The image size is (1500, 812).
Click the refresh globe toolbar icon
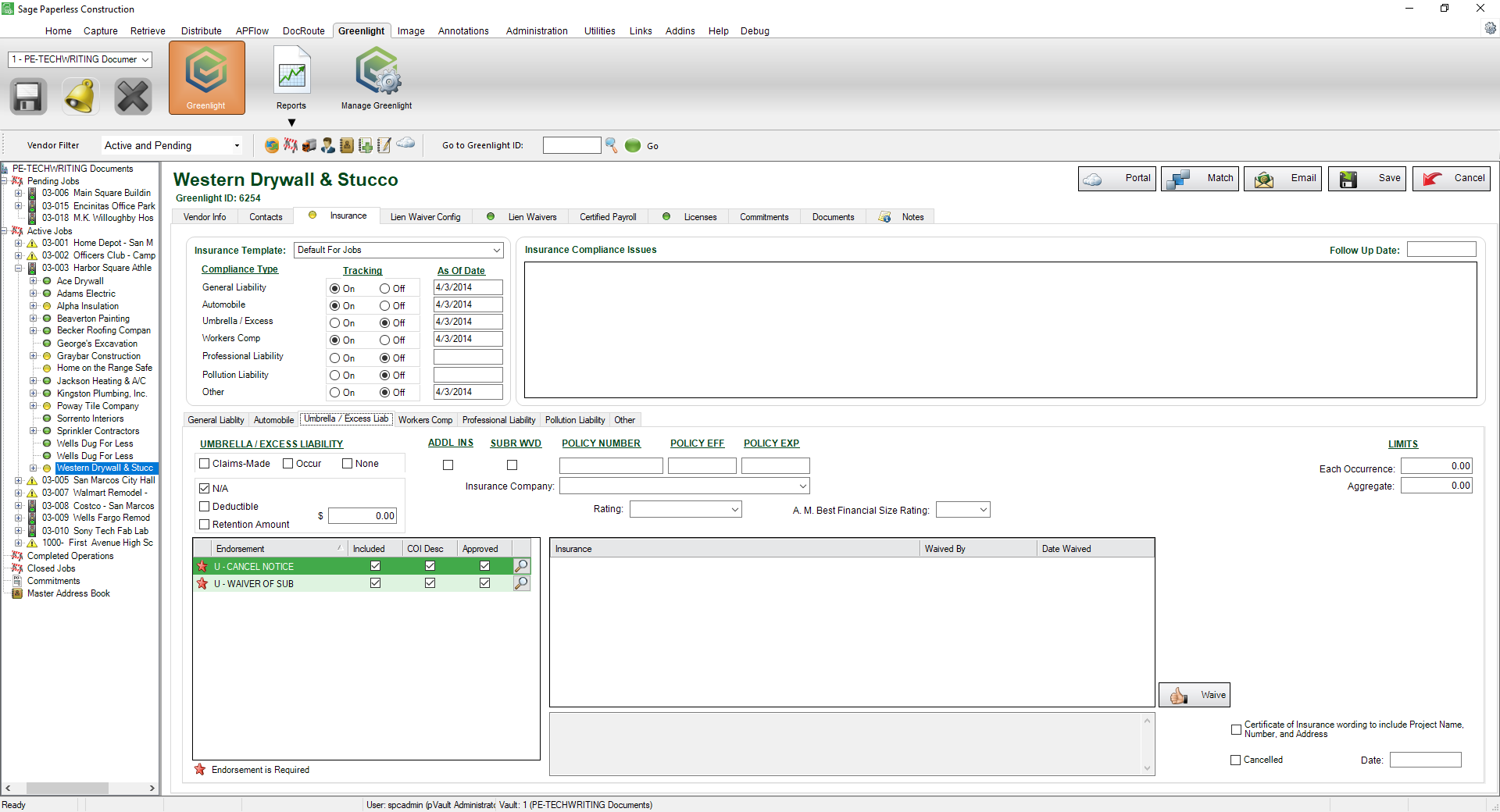pos(272,145)
